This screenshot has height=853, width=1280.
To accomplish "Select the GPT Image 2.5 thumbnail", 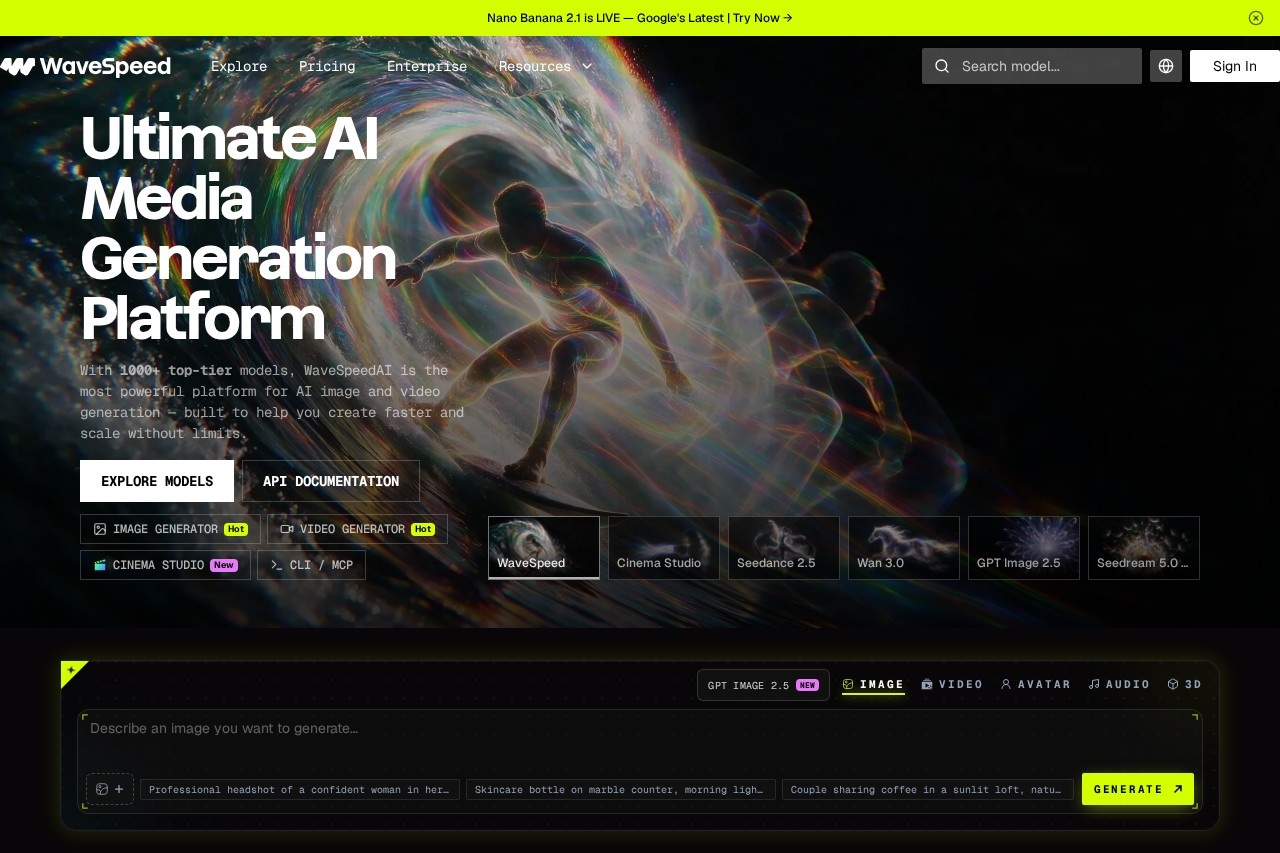I will point(1024,548).
